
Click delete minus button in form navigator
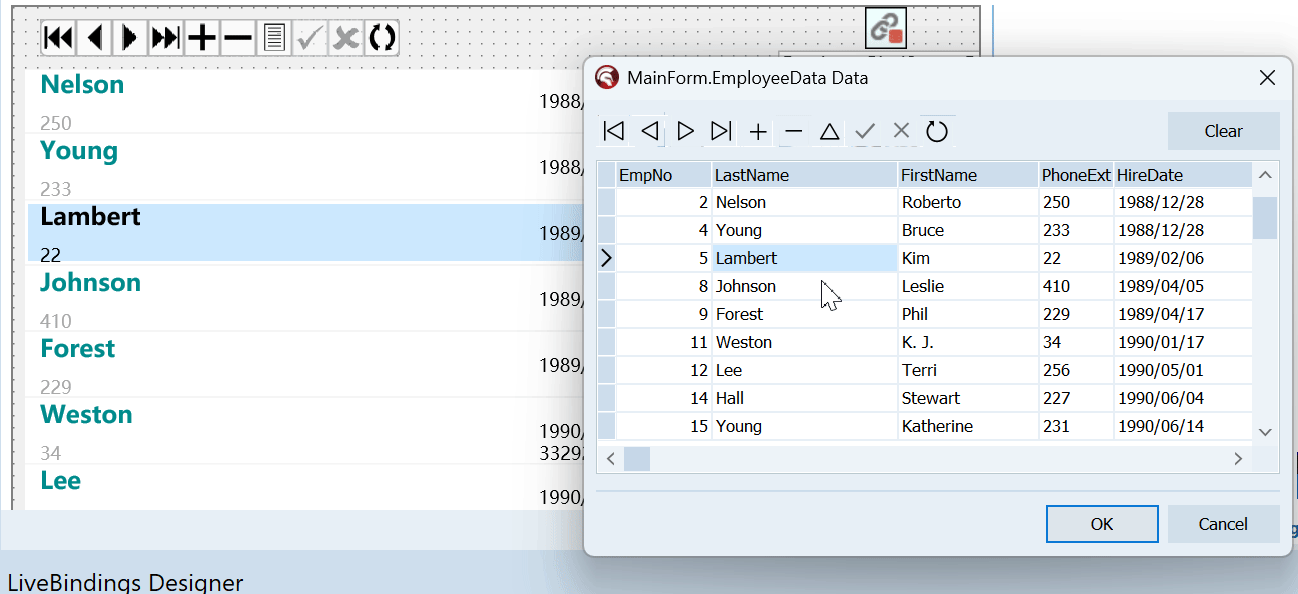coord(238,38)
